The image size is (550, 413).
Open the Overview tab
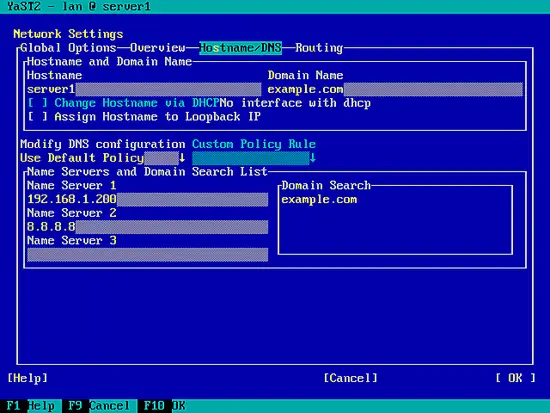[157, 48]
